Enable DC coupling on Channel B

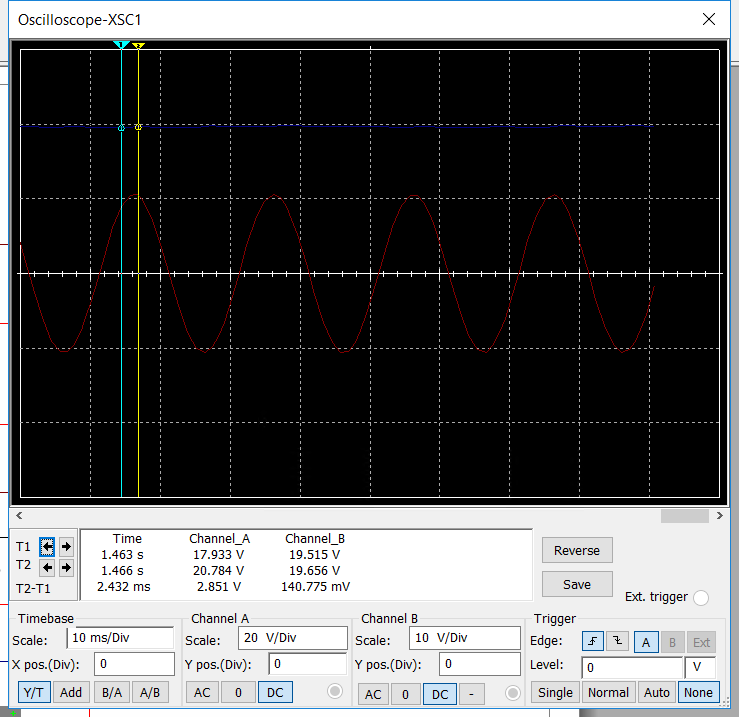437,693
